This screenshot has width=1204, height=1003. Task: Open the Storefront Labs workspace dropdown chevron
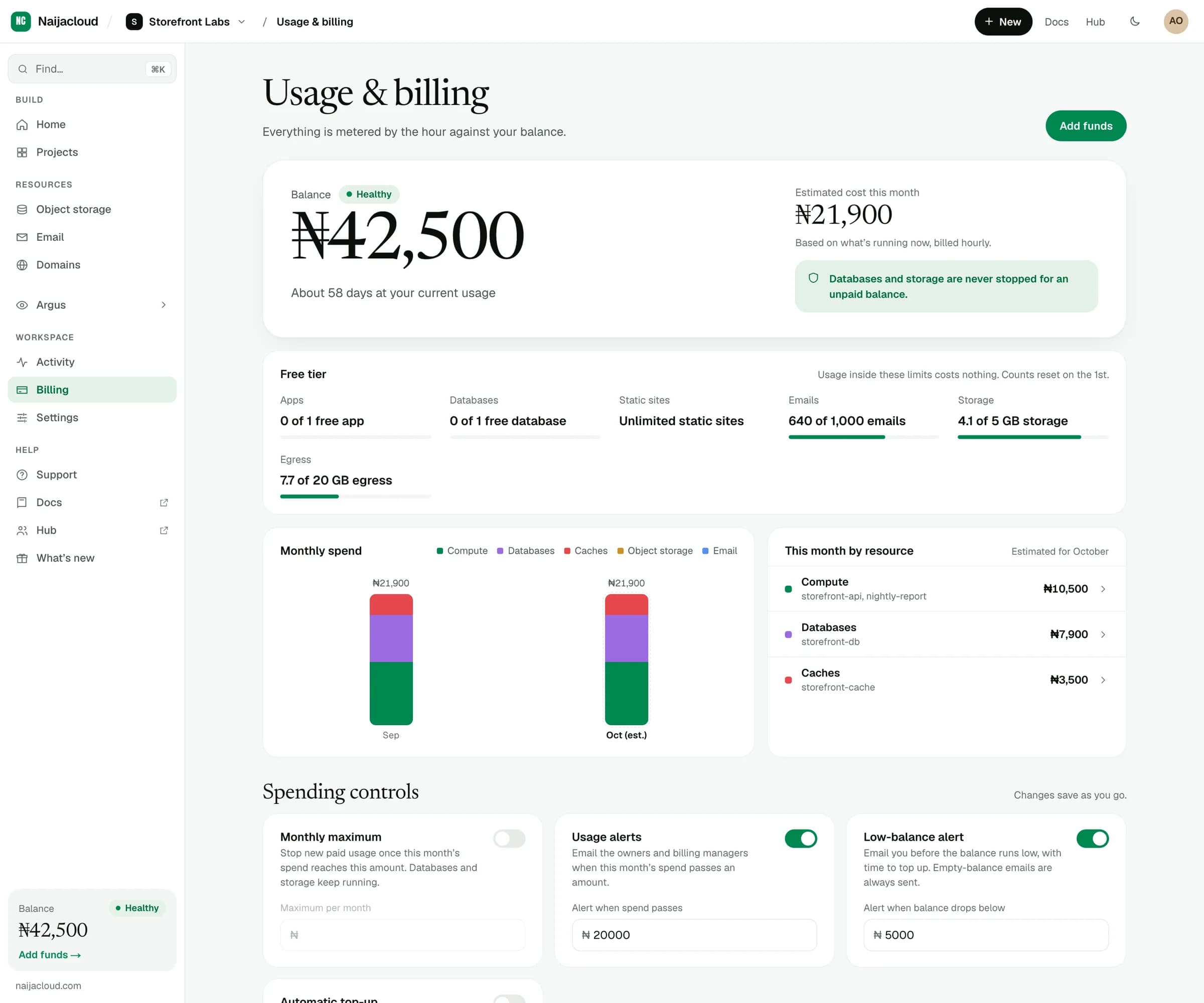pyautogui.click(x=241, y=22)
